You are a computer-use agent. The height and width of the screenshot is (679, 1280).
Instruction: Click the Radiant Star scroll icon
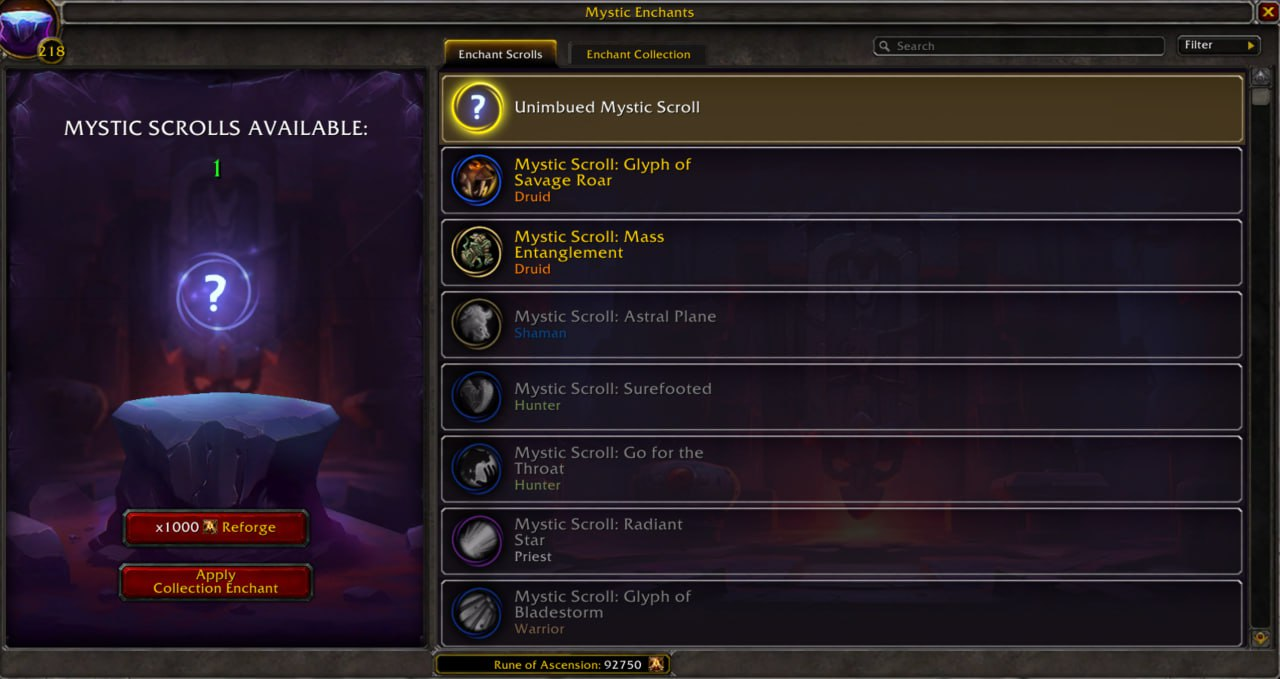click(477, 540)
